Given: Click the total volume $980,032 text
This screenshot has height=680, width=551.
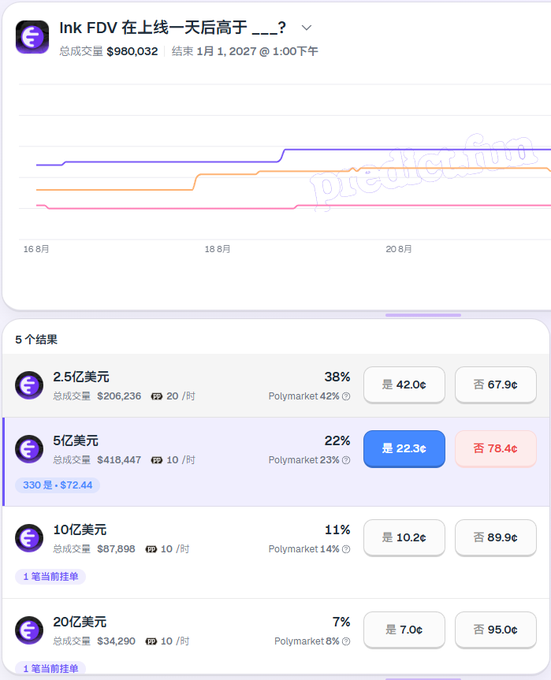Looking at the screenshot, I should tap(132, 52).
